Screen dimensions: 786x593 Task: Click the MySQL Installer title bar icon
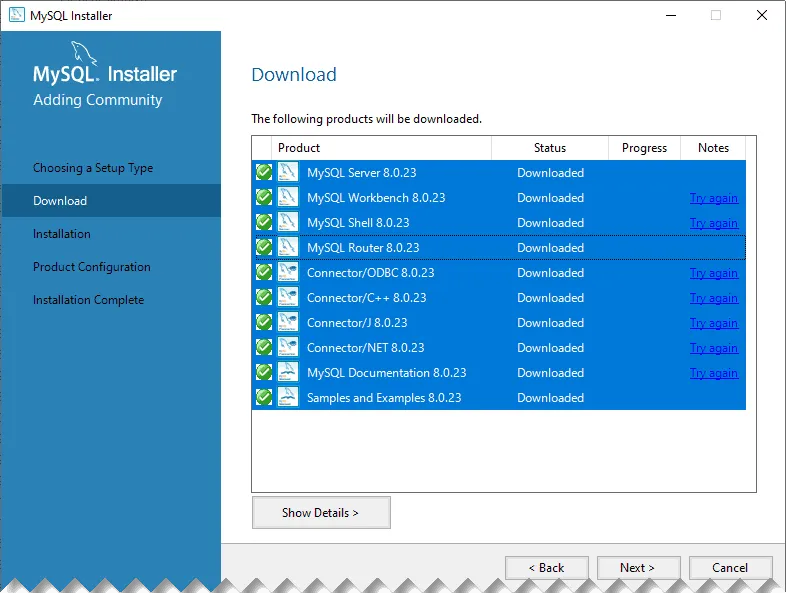(17, 15)
